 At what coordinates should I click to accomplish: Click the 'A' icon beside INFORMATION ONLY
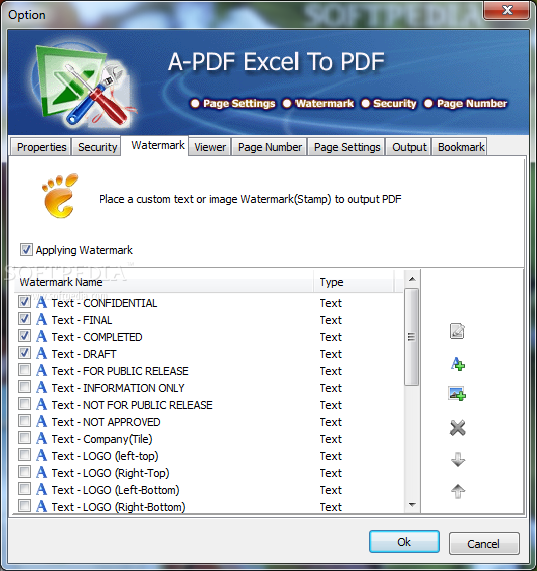42,387
